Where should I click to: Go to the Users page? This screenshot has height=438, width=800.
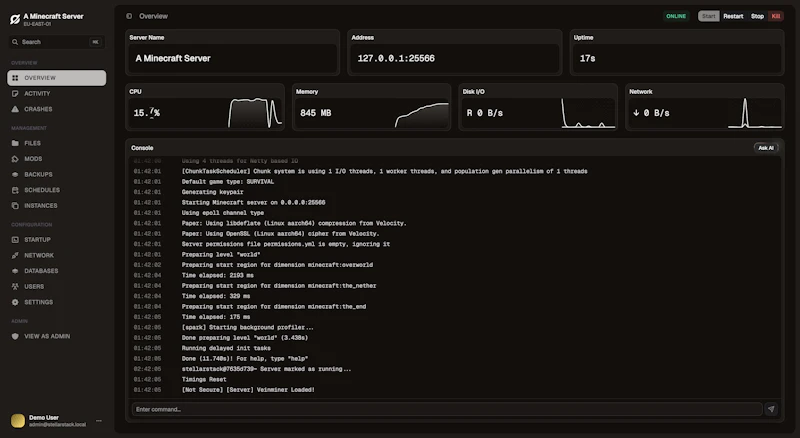click(x=57, y=286)
